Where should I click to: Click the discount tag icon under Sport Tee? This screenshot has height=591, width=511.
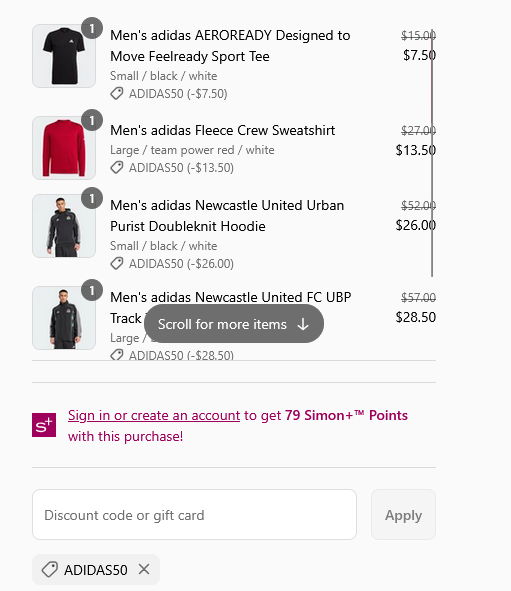pos(117,93)
